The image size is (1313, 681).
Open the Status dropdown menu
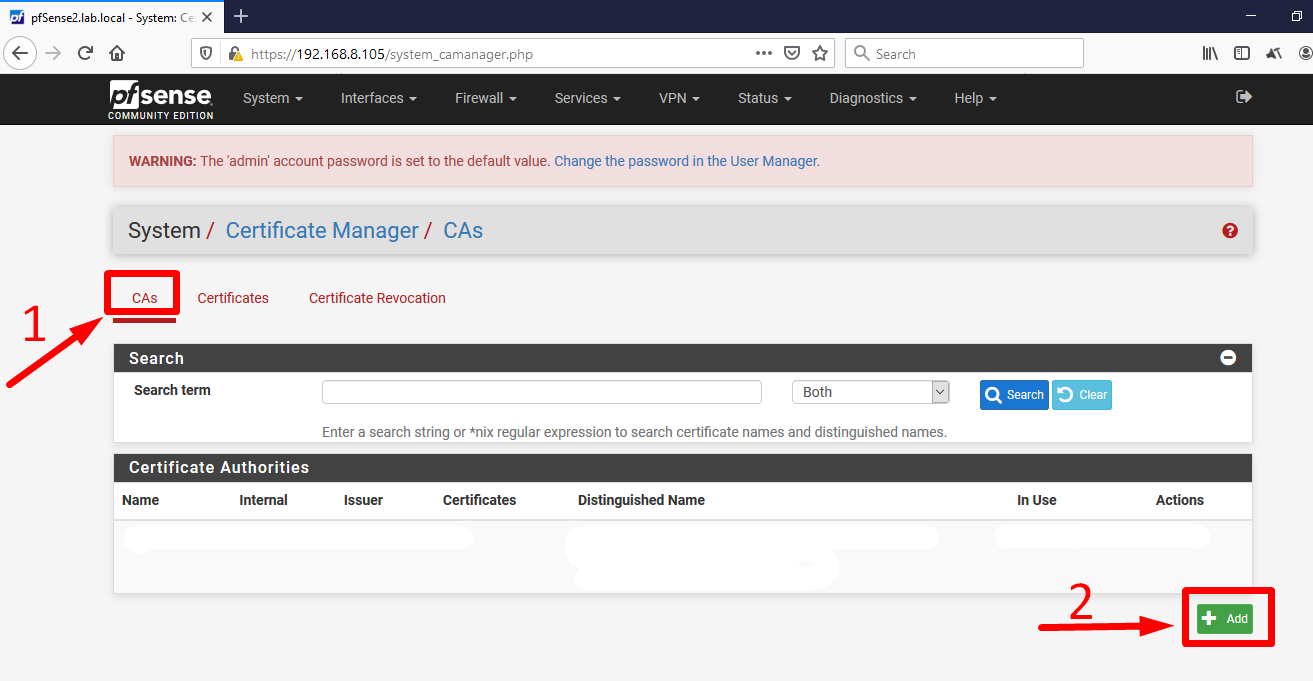point(765,98)
